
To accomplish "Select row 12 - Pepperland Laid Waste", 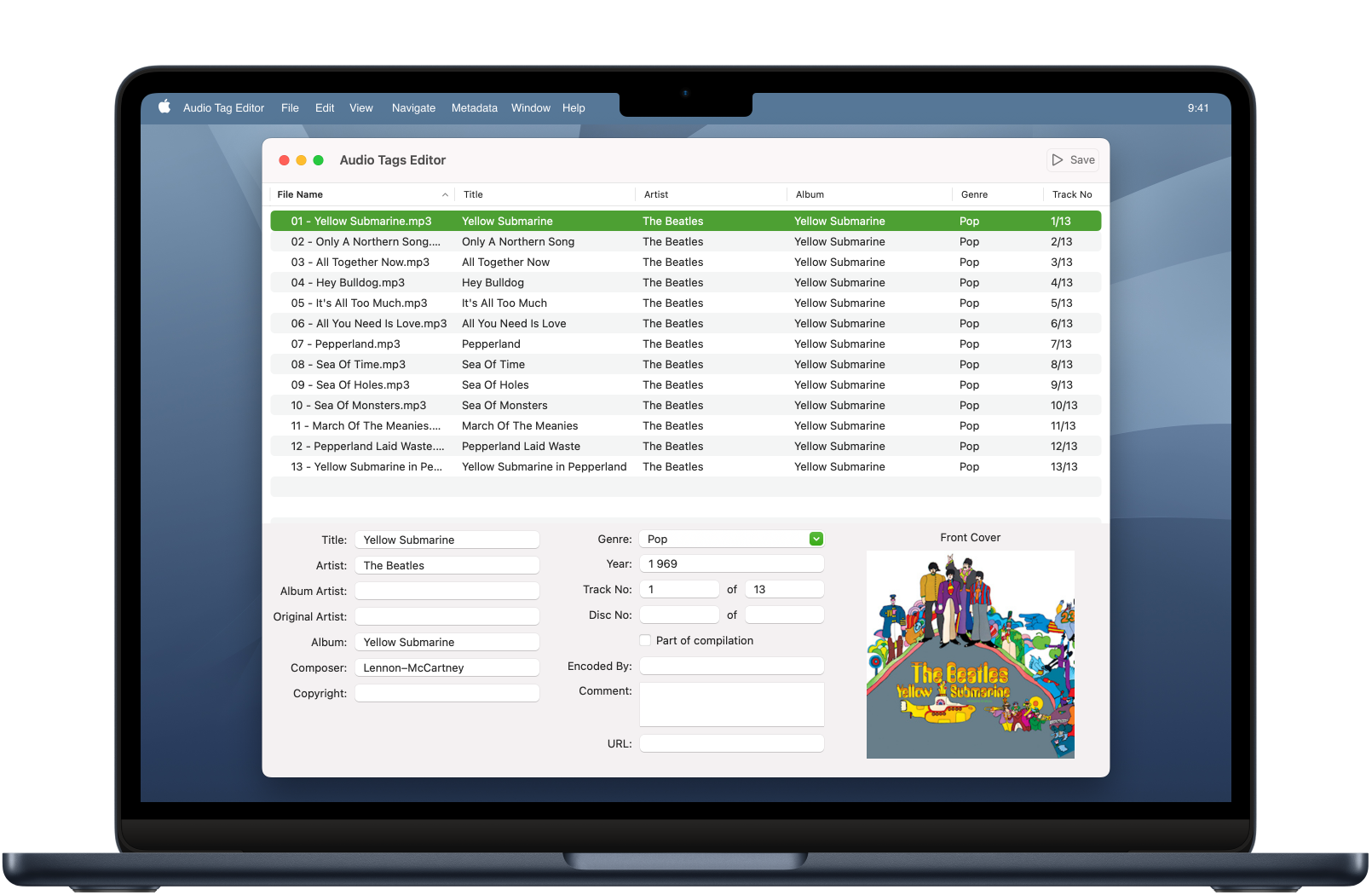I will 686,446.
